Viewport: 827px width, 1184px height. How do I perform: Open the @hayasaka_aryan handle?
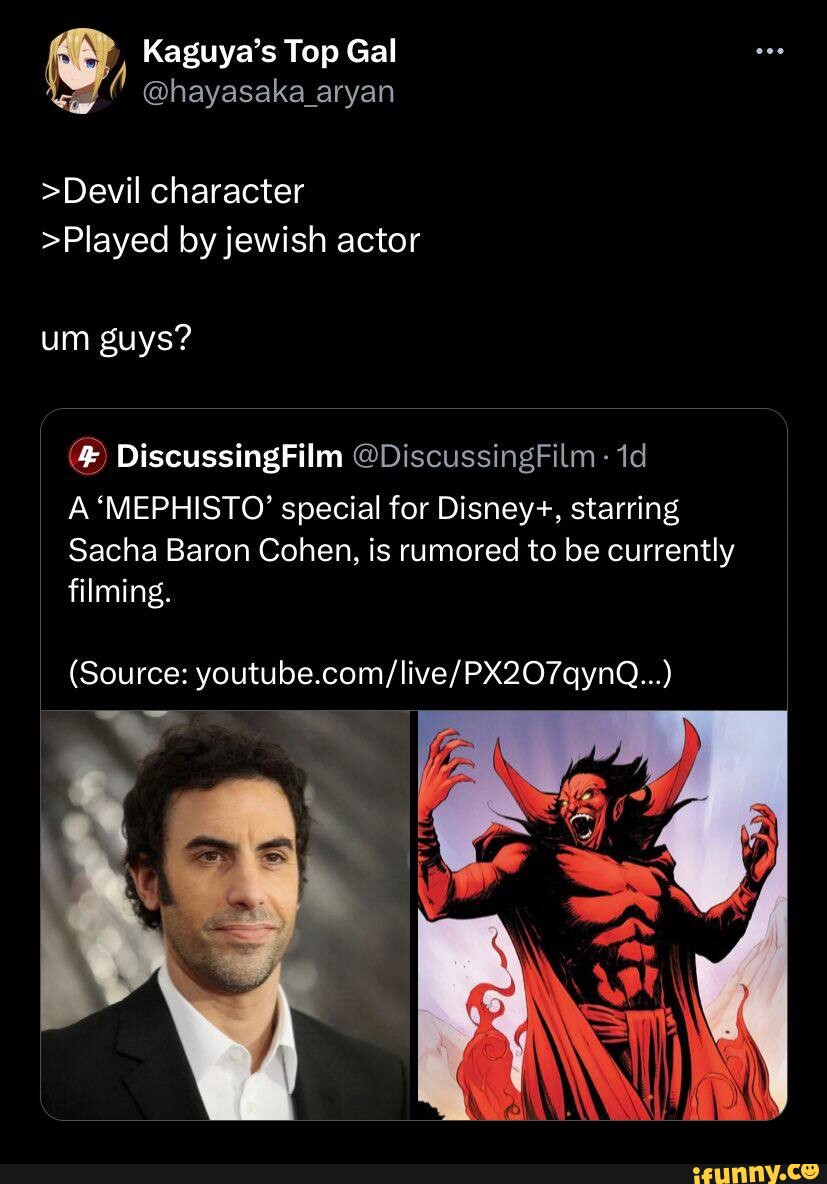click(x=268, y=92)
